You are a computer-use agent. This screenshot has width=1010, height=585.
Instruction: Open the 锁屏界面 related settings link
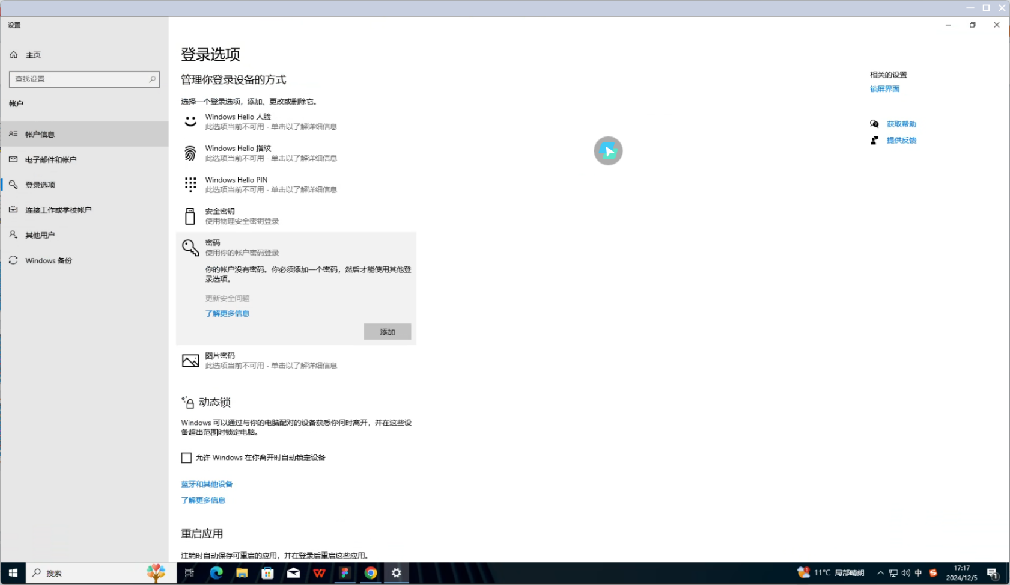884,89
